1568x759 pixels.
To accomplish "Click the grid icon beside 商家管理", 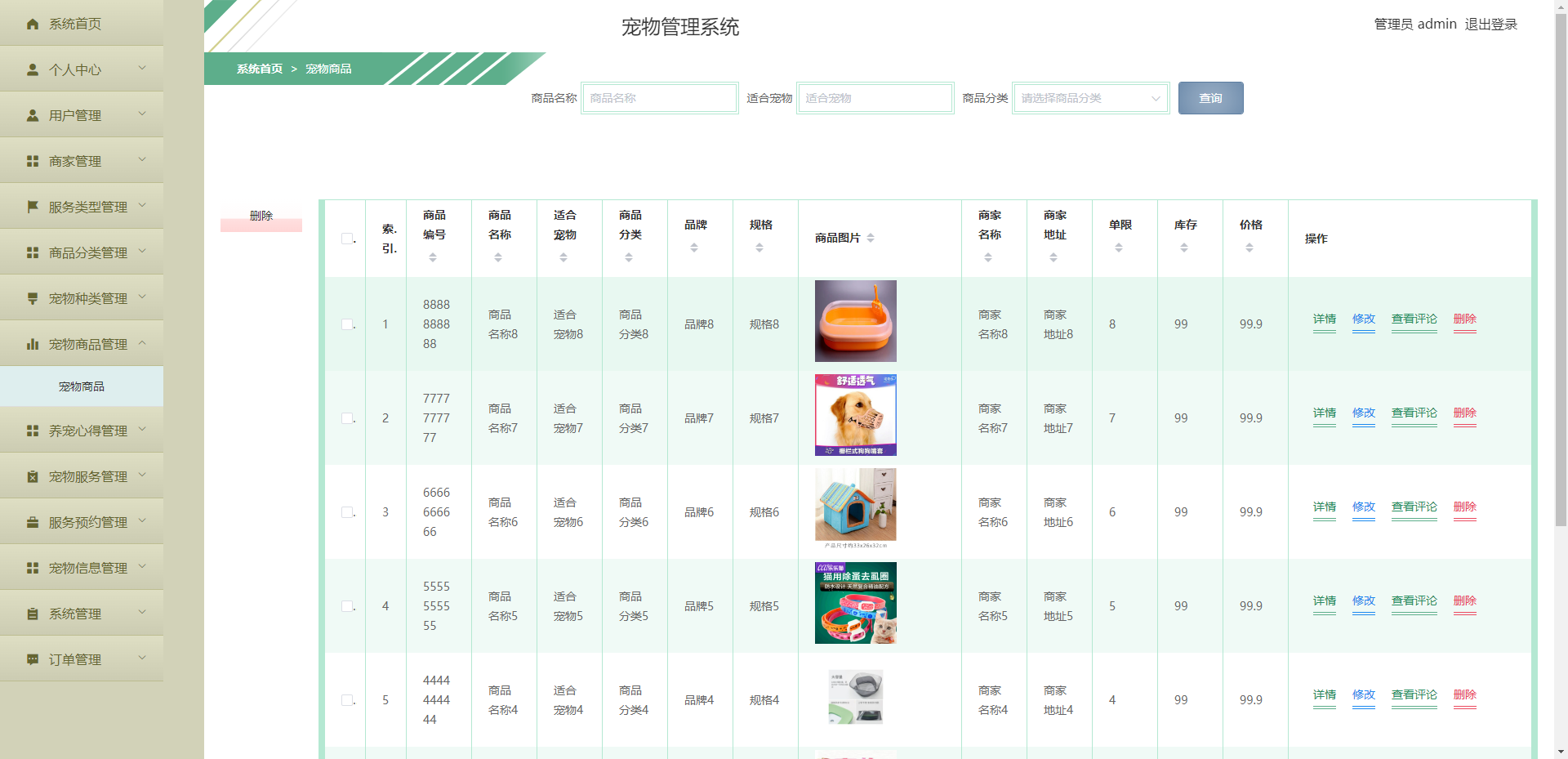I will [x=33, y=160].
